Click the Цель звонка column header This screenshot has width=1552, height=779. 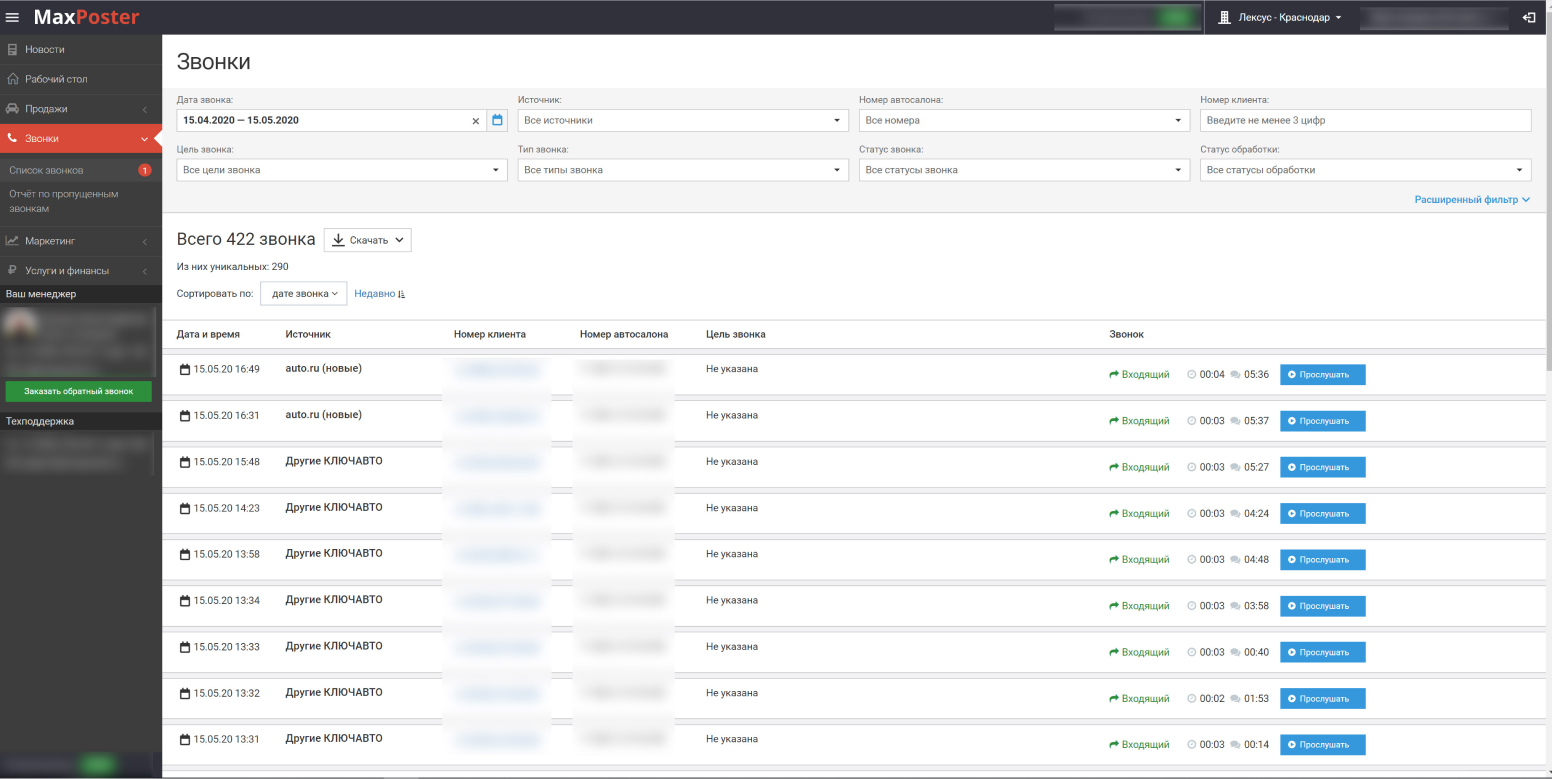[735, 334]
